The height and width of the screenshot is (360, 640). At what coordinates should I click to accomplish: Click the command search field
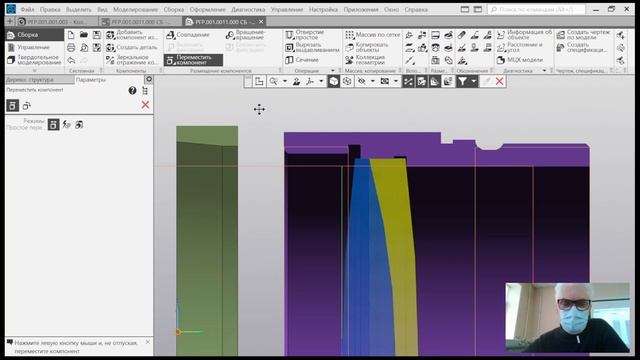[x=537, y=9]
